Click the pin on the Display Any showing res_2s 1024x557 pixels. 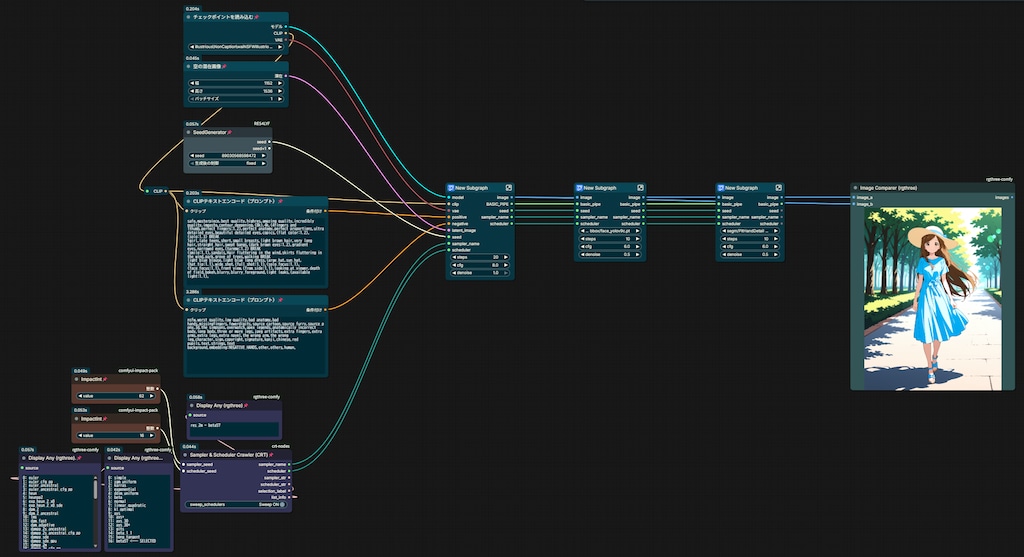(x=246, y=406)
